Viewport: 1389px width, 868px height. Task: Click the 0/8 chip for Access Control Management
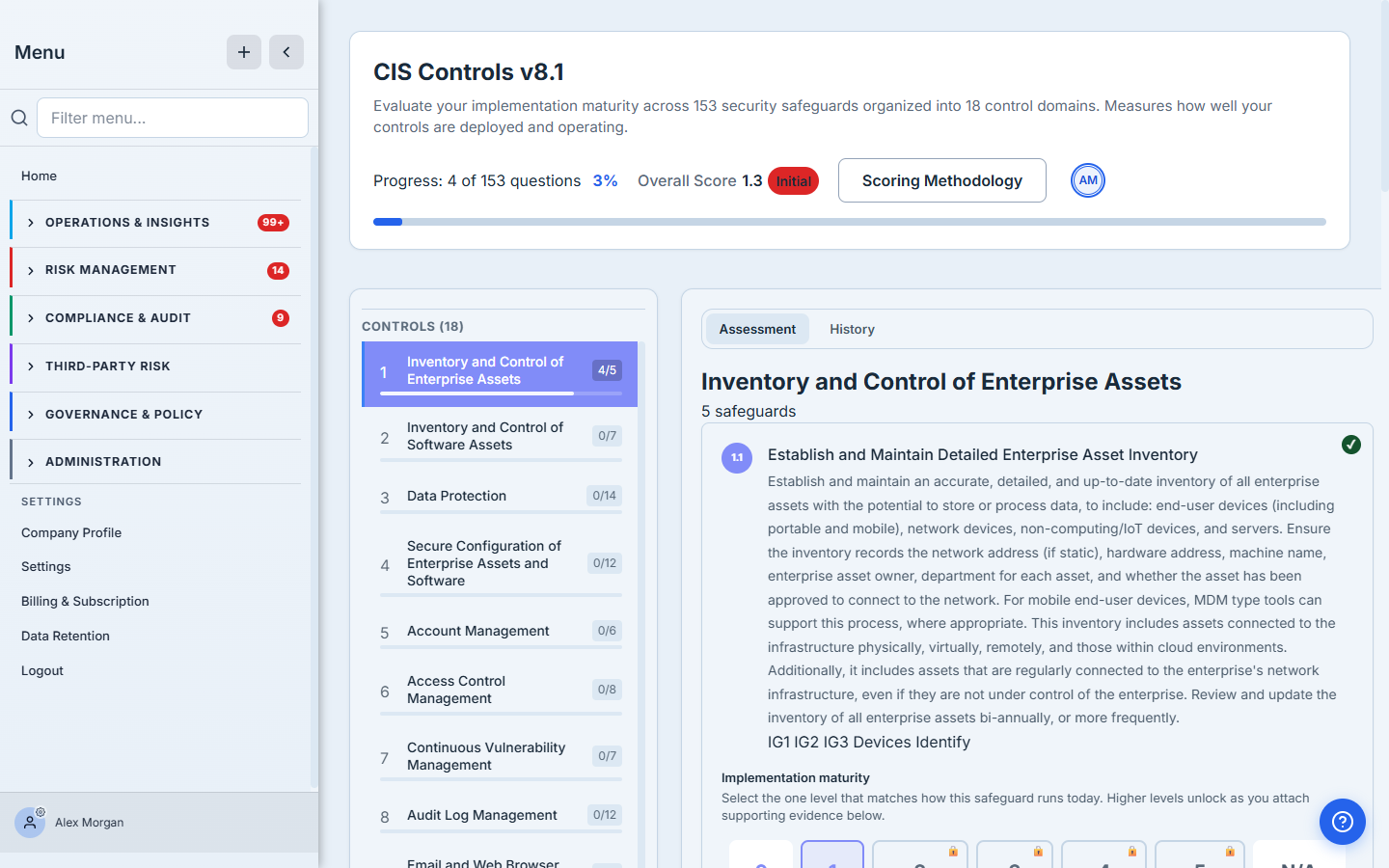[x=607, y=690]
